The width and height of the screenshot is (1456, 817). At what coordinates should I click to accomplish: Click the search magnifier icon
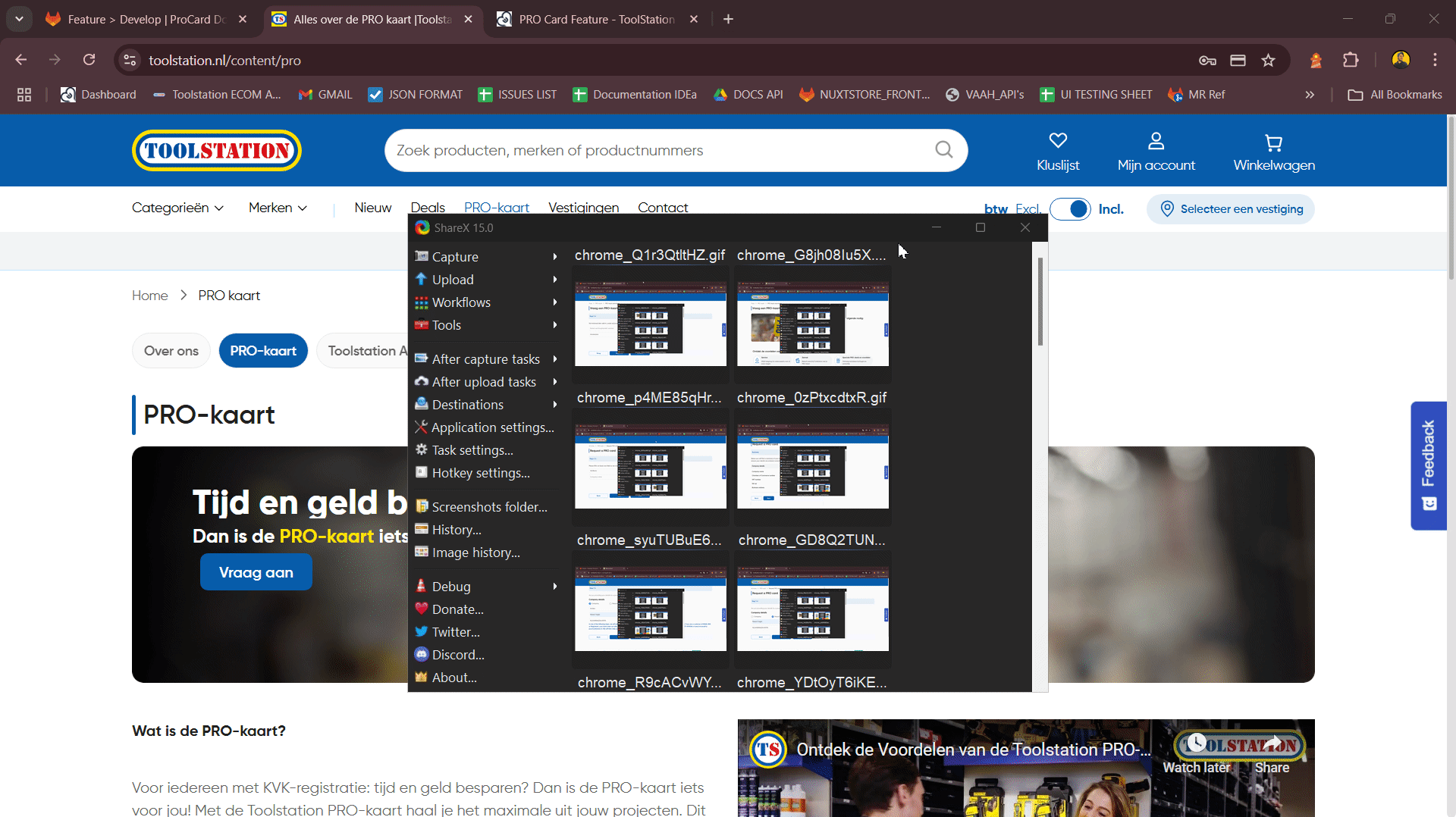point(943,150)
